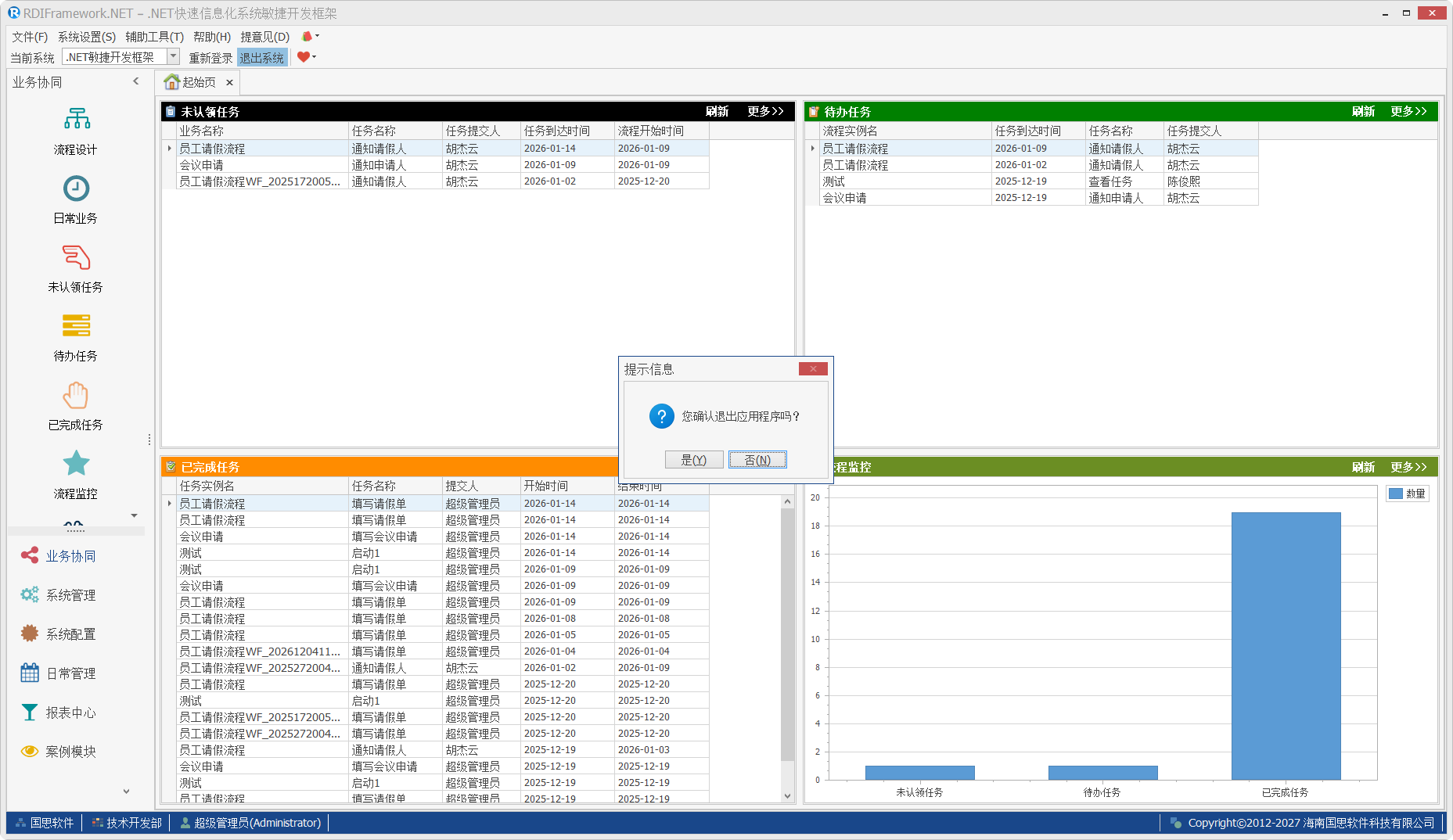Select the 待办任务 sidebar icon
The height and width of the screenshot is (840, 1453).
coord(76,326)
